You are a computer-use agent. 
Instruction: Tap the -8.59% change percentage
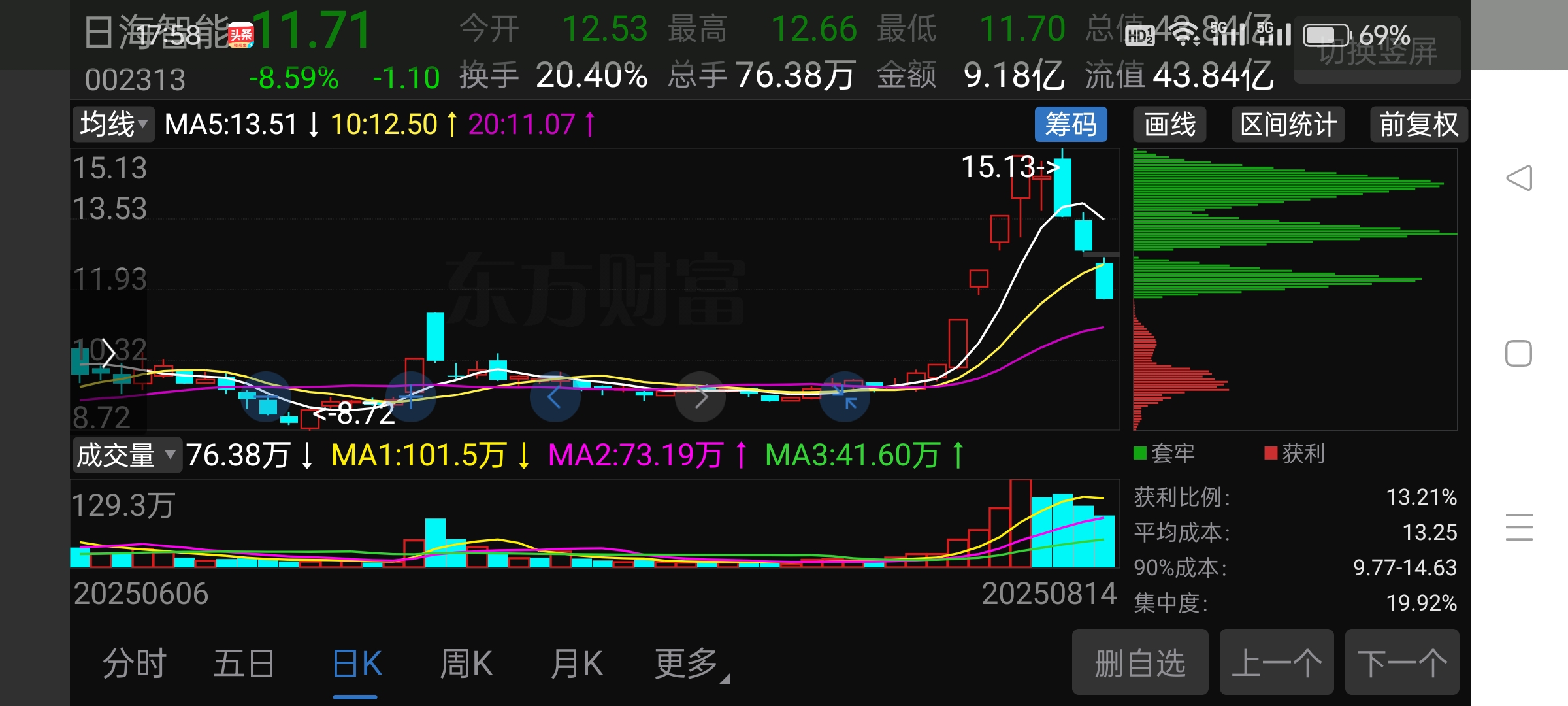(294, 78)
